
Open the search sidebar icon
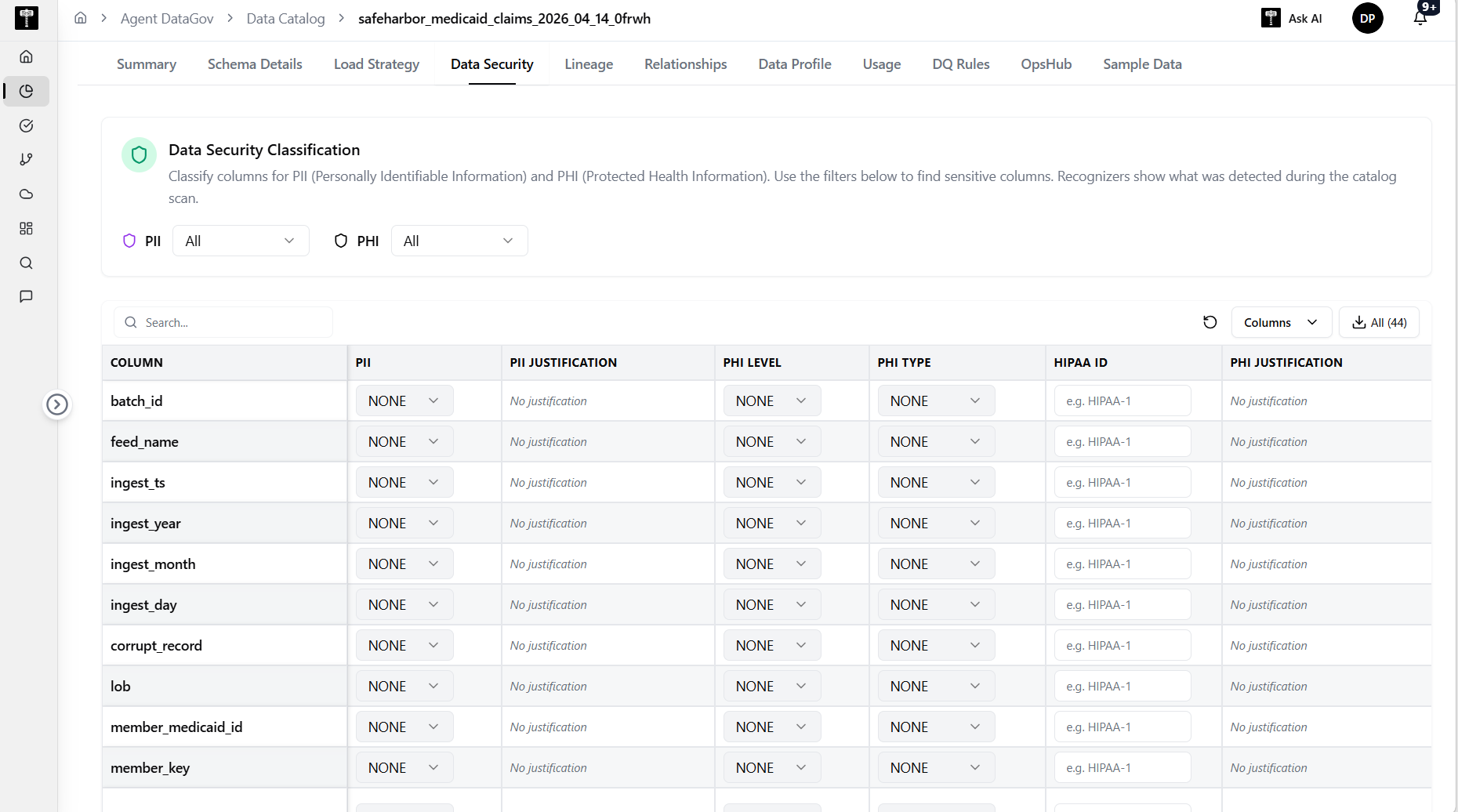click(26, 263)
